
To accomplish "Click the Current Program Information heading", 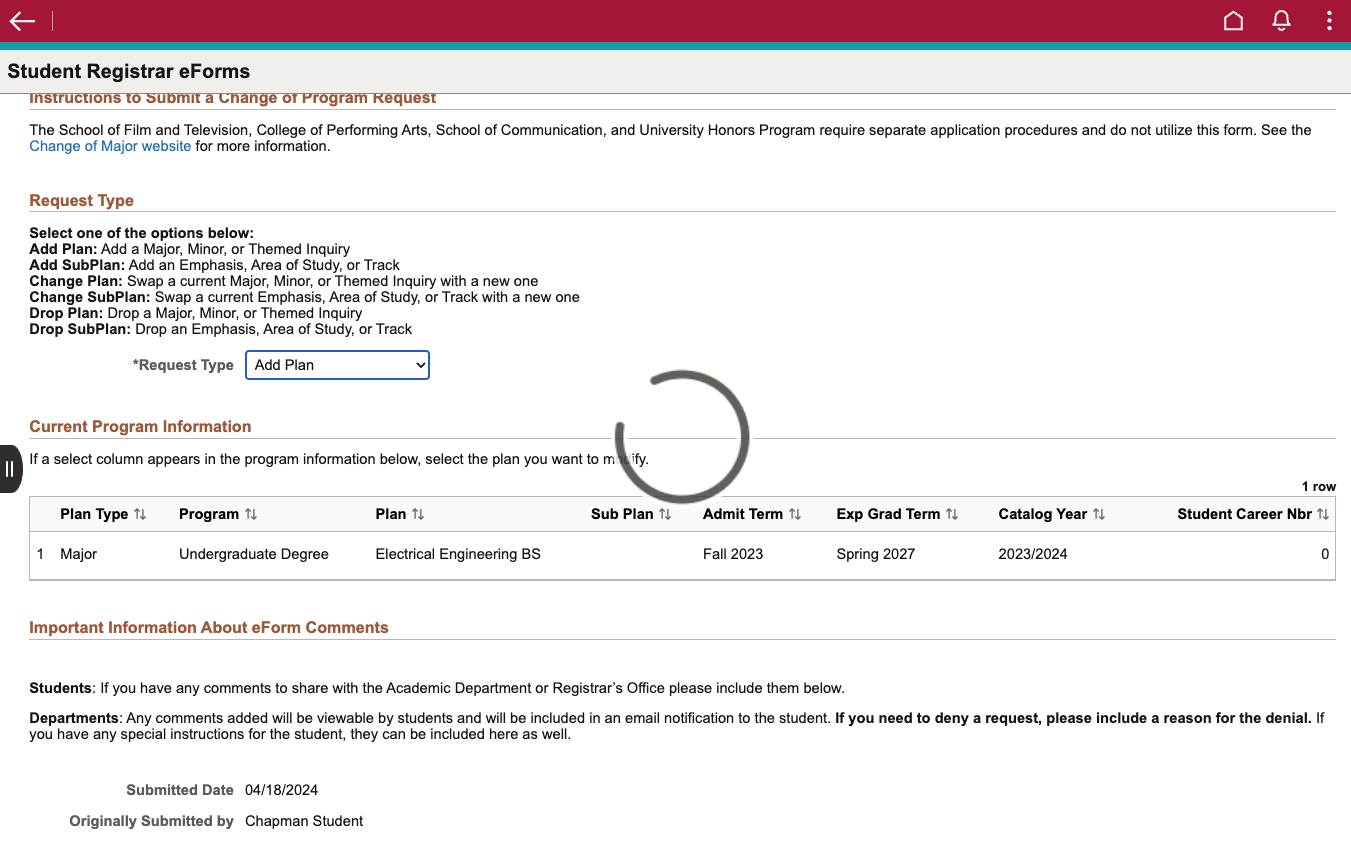I will point(140,427).
